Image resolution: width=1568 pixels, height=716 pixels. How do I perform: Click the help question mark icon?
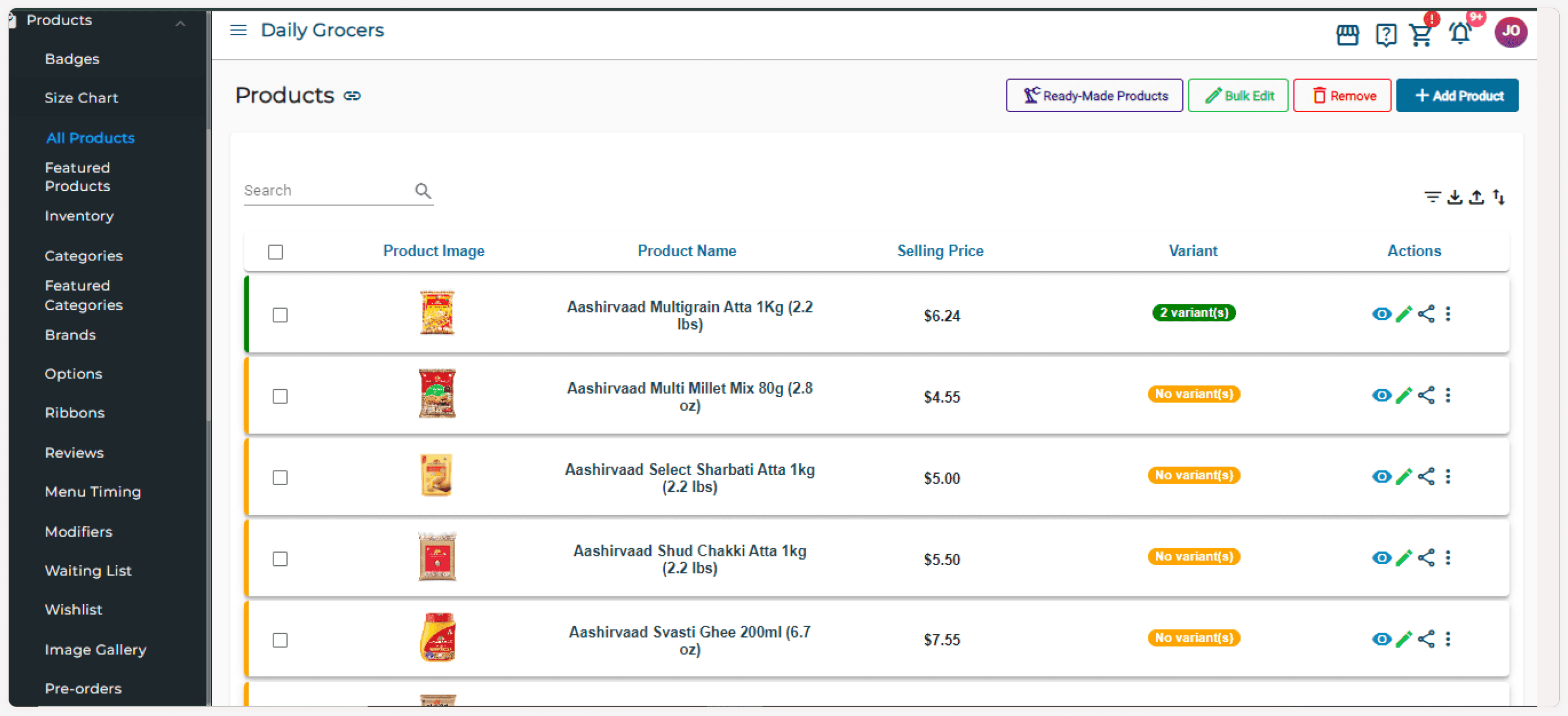(1385, 34)
